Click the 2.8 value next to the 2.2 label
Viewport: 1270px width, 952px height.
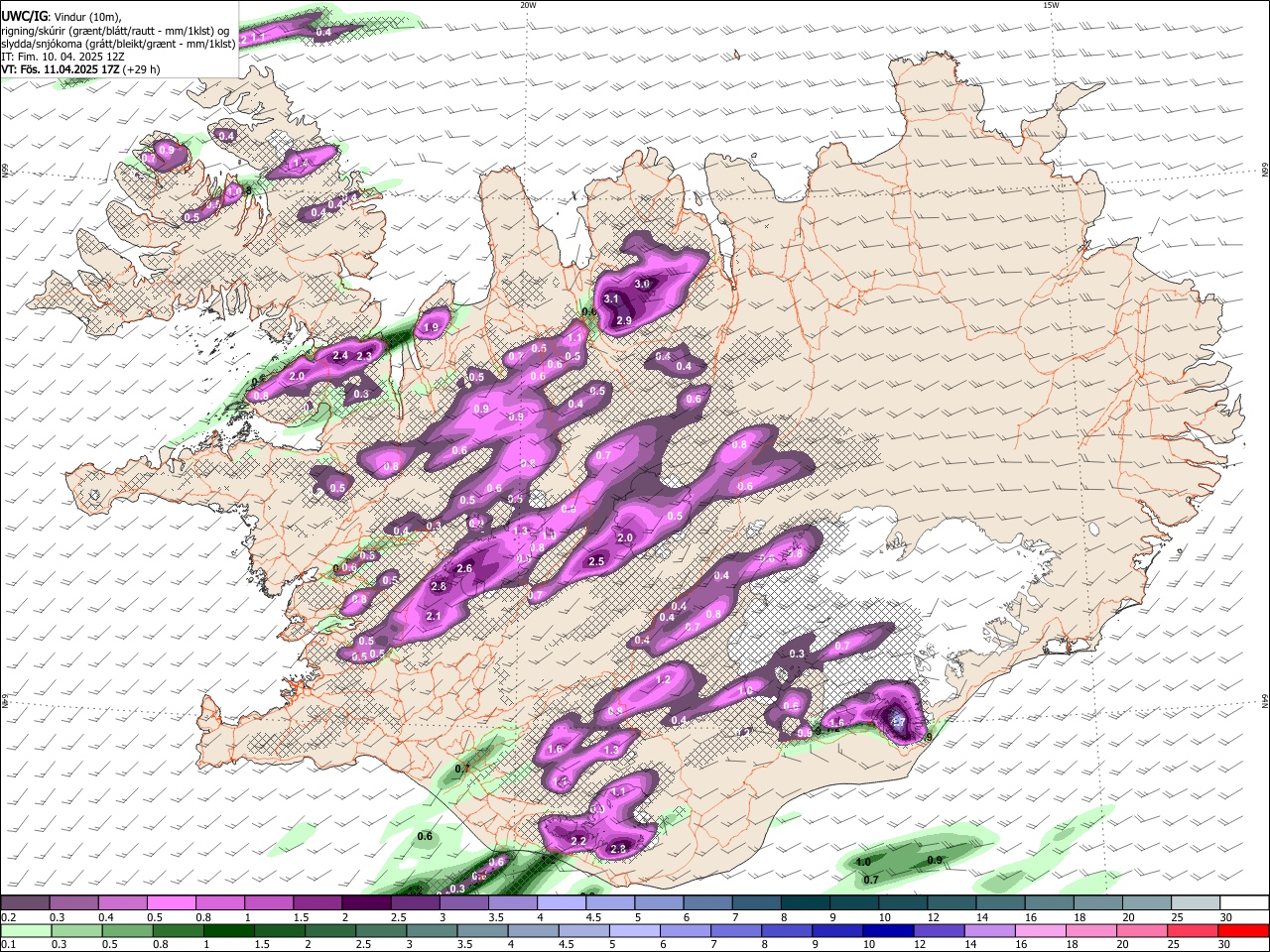pyautogui.click(x=618, y=848)
